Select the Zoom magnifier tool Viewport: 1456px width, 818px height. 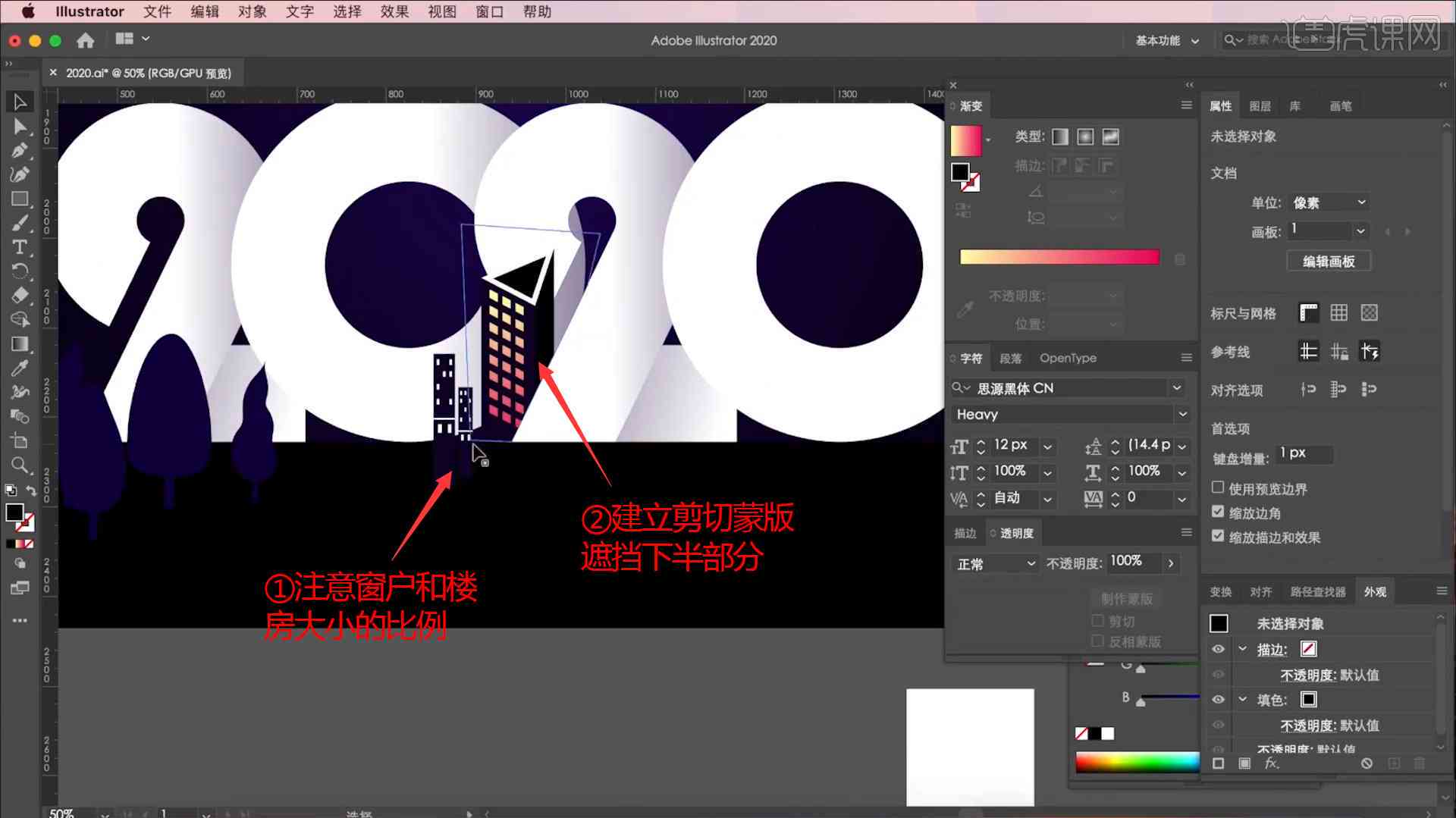point(20,465)
